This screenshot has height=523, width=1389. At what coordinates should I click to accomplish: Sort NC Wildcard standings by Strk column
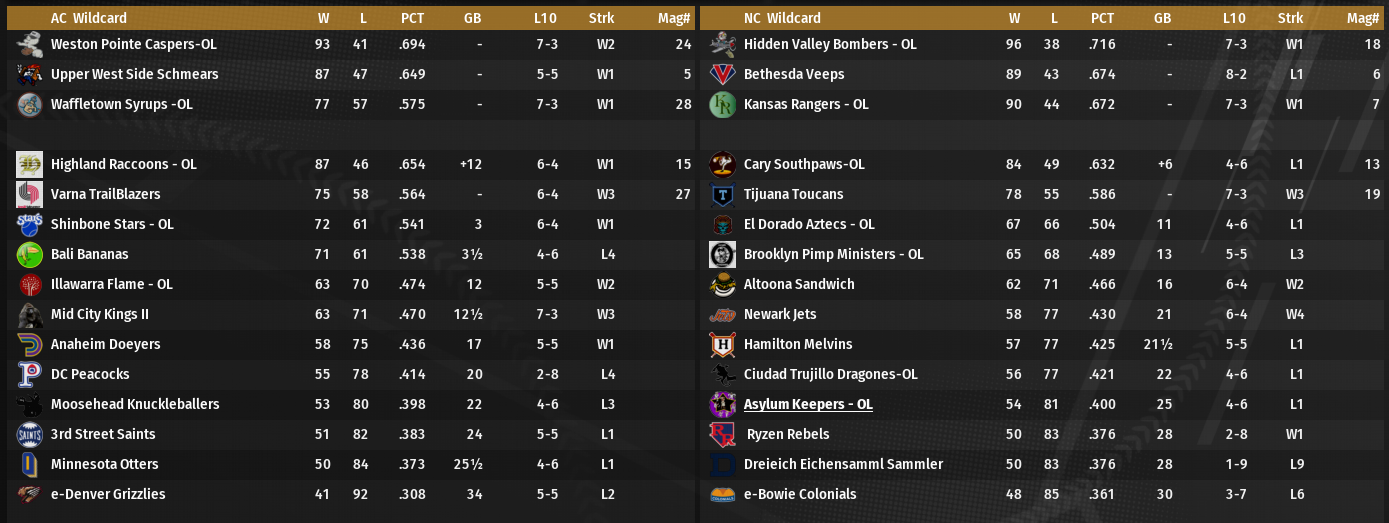coord(1290,18)
